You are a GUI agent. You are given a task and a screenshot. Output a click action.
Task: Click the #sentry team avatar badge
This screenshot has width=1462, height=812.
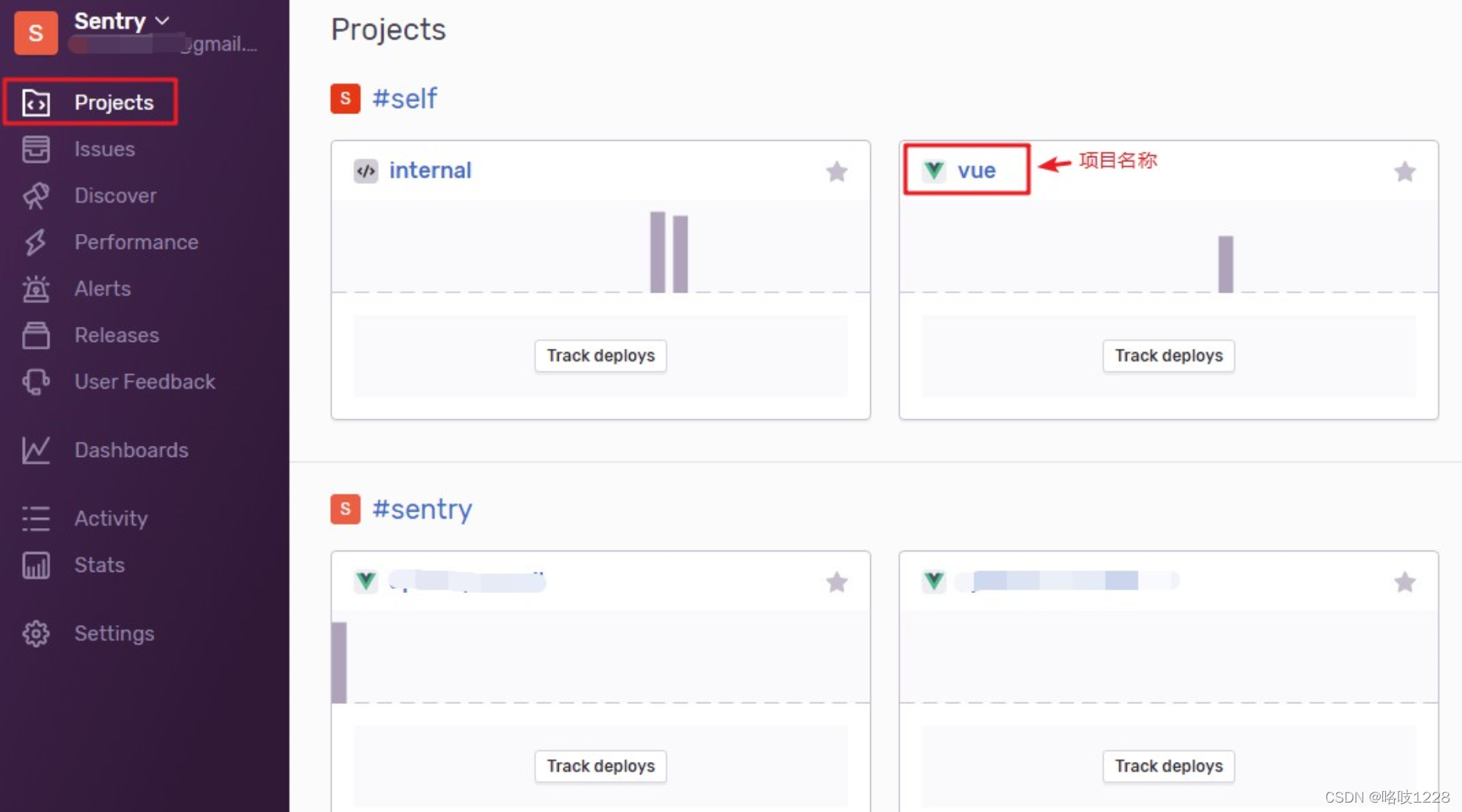point(345,509)
